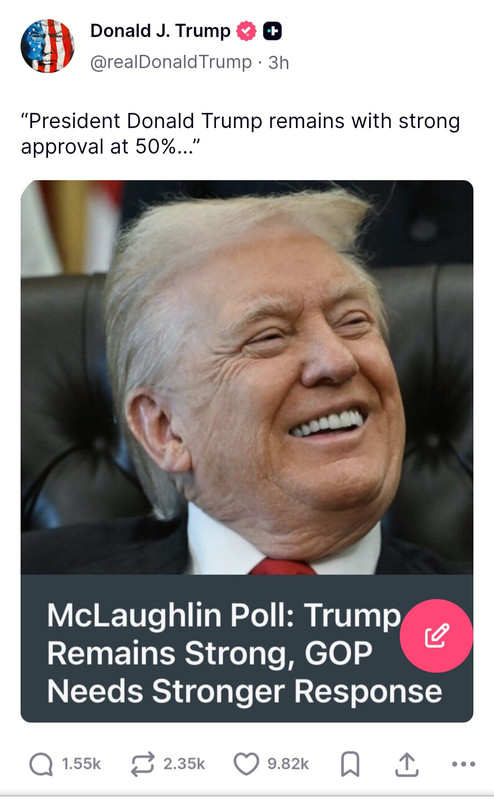Open the Donald J. Trump display name
The image size is (494, 800).
pyautogui.click(x=160, y=31)
